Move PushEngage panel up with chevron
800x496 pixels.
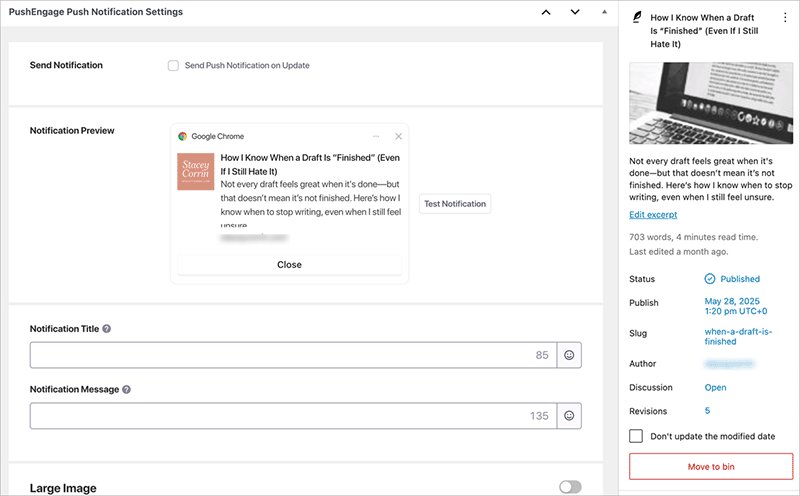[545, 12]
